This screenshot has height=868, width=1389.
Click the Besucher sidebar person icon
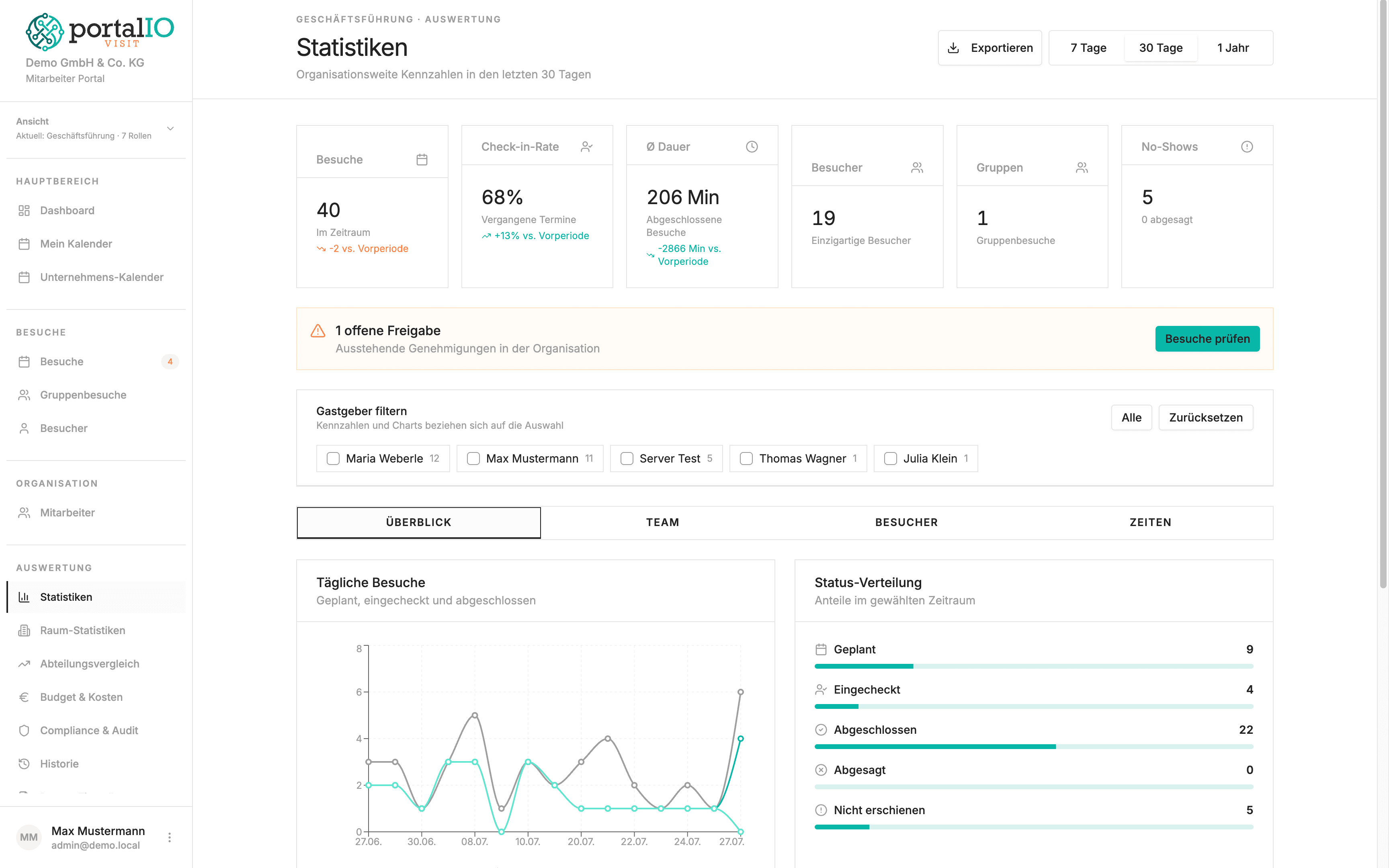click(24, 428)
